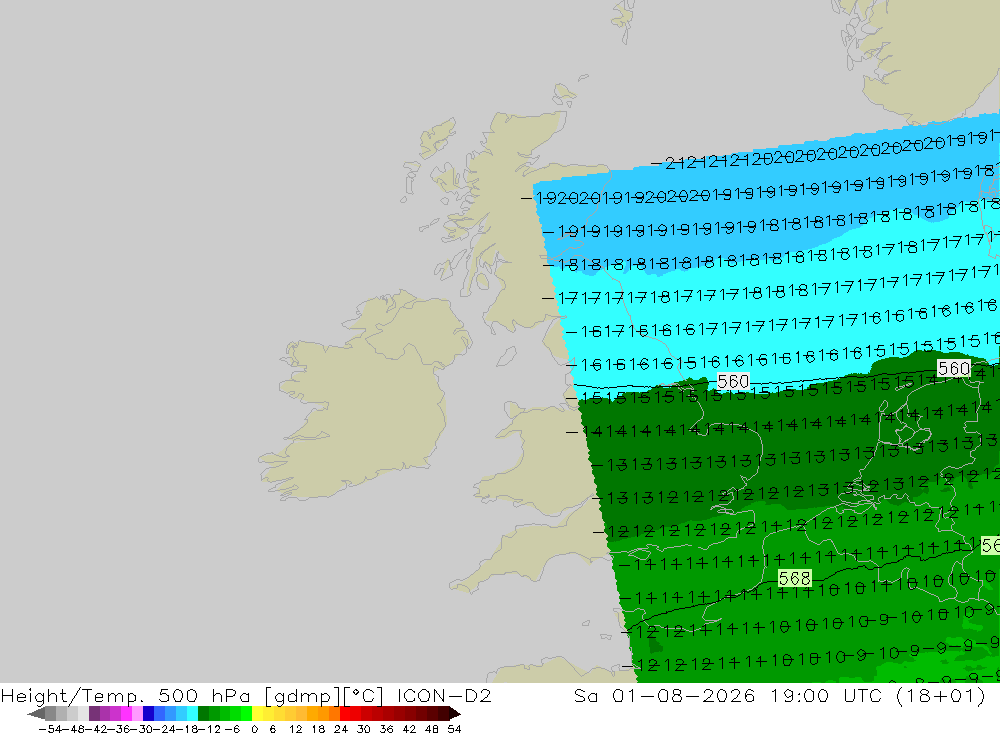Image resolution: width=1000 pixels, height=733 pixels.
Task: Click the dark right arrow of color scale
Action: pyautogui.click(x=455, y=714)
